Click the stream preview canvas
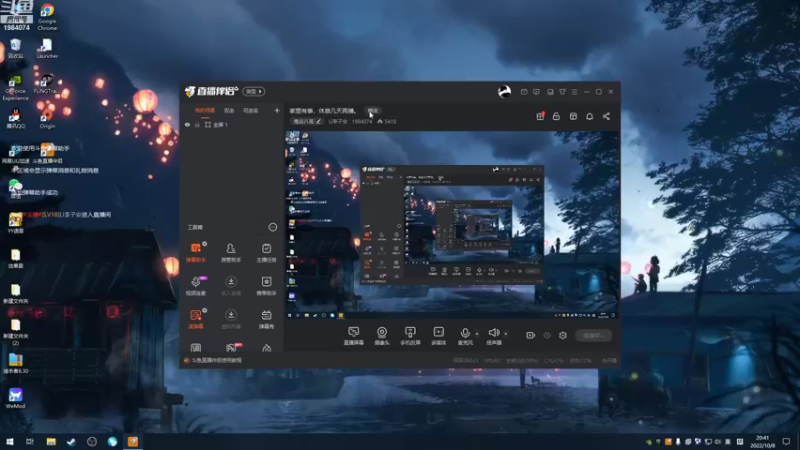800x450 pixels. pos(452,225)
